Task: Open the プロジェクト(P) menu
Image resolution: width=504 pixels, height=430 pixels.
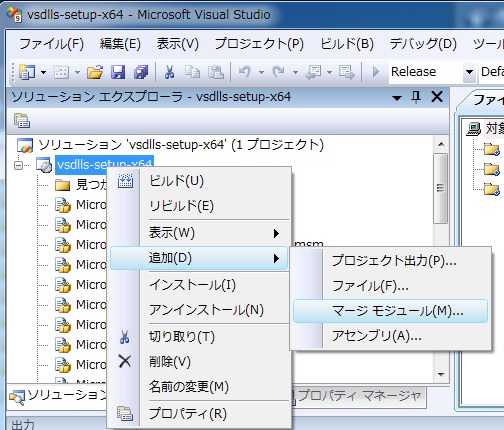Action: pos(259,44)
